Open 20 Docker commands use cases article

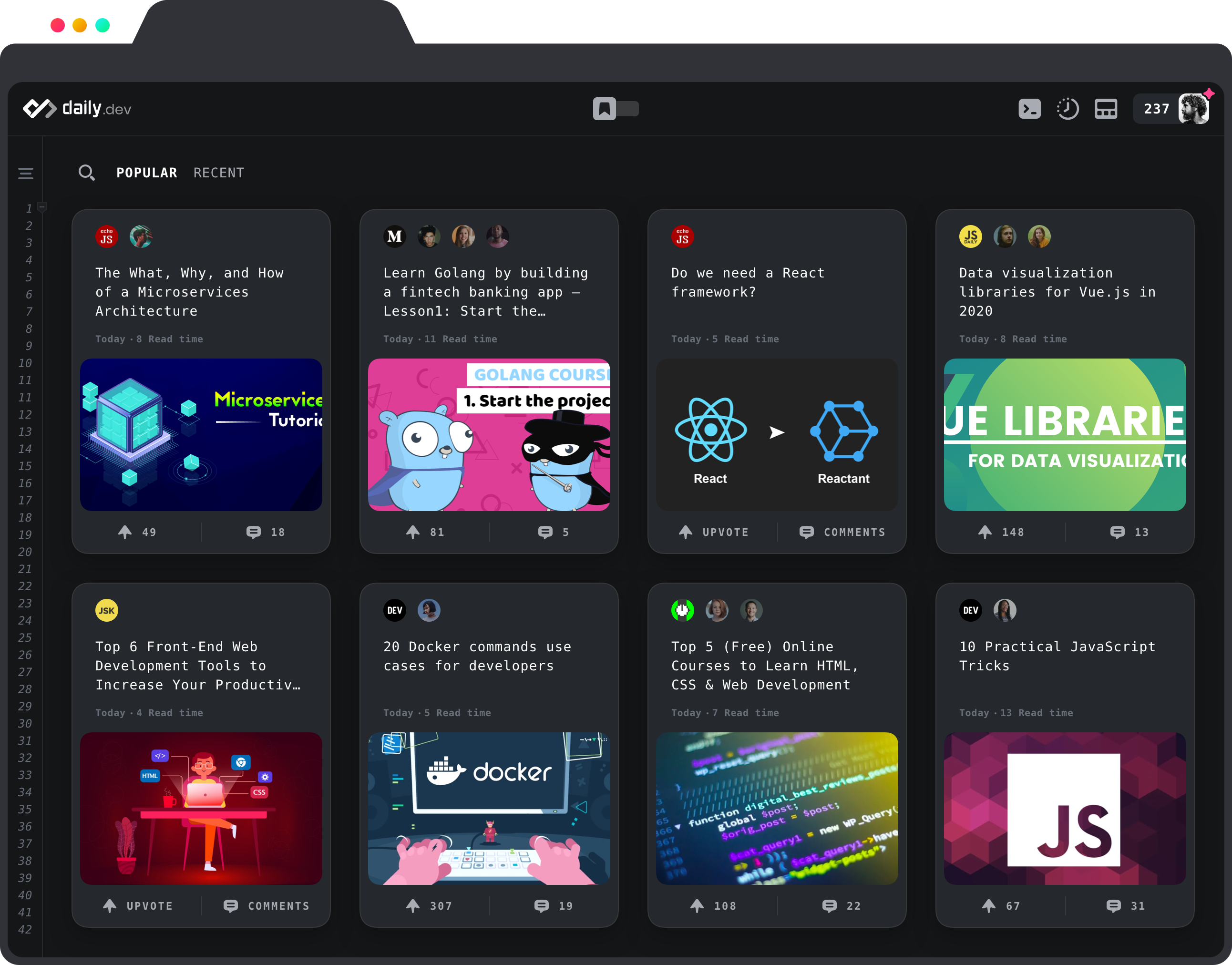coord(477,657)
